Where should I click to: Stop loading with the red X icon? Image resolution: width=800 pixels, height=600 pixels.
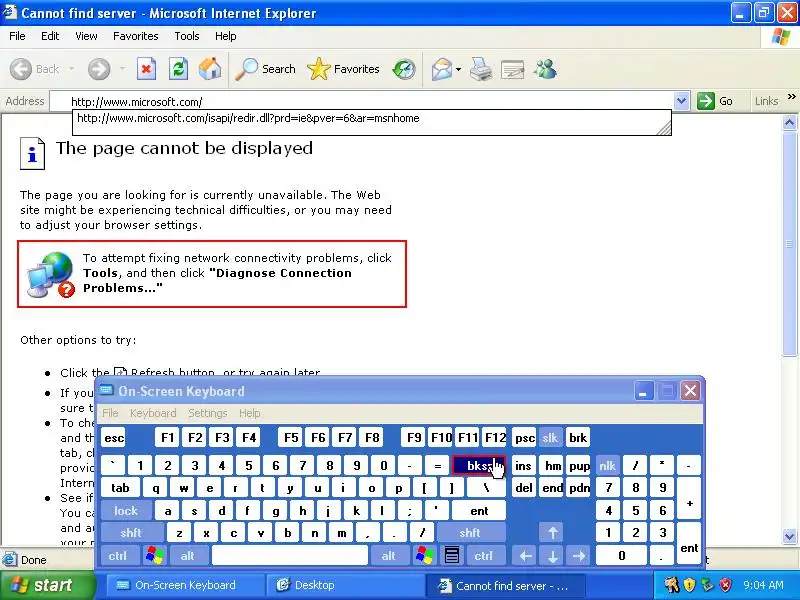click(x=146, y=69)
